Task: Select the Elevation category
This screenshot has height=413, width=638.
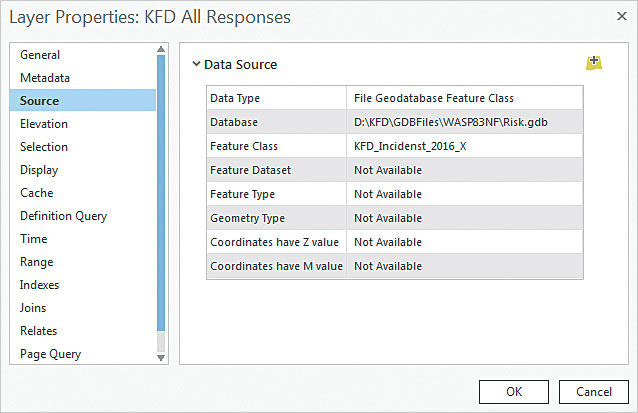Action: [44, 124]
